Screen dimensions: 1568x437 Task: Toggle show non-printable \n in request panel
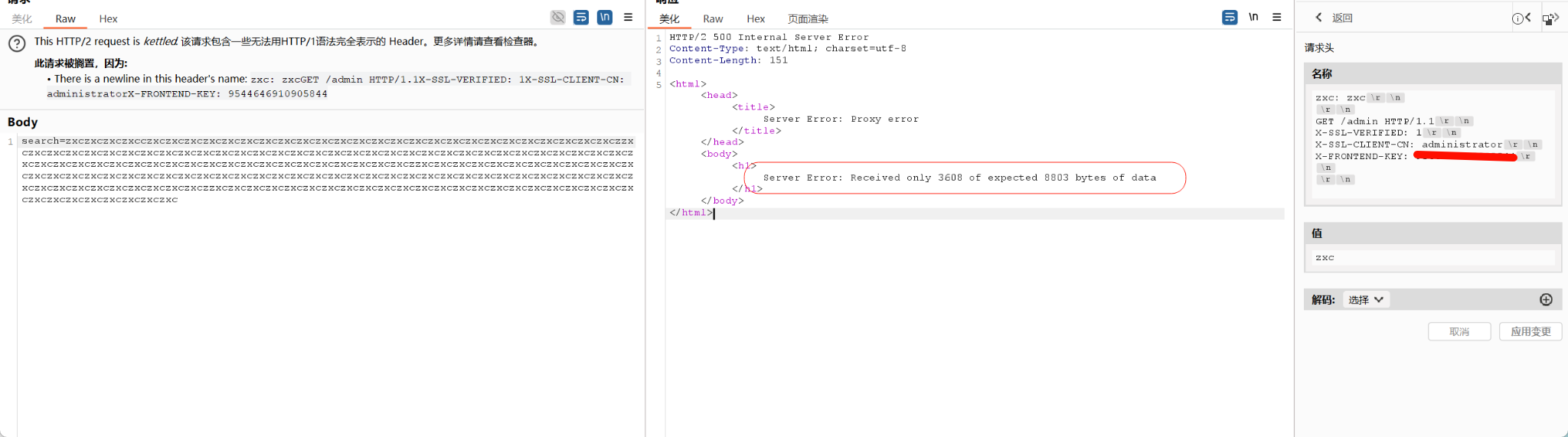(x=605, y=17)
